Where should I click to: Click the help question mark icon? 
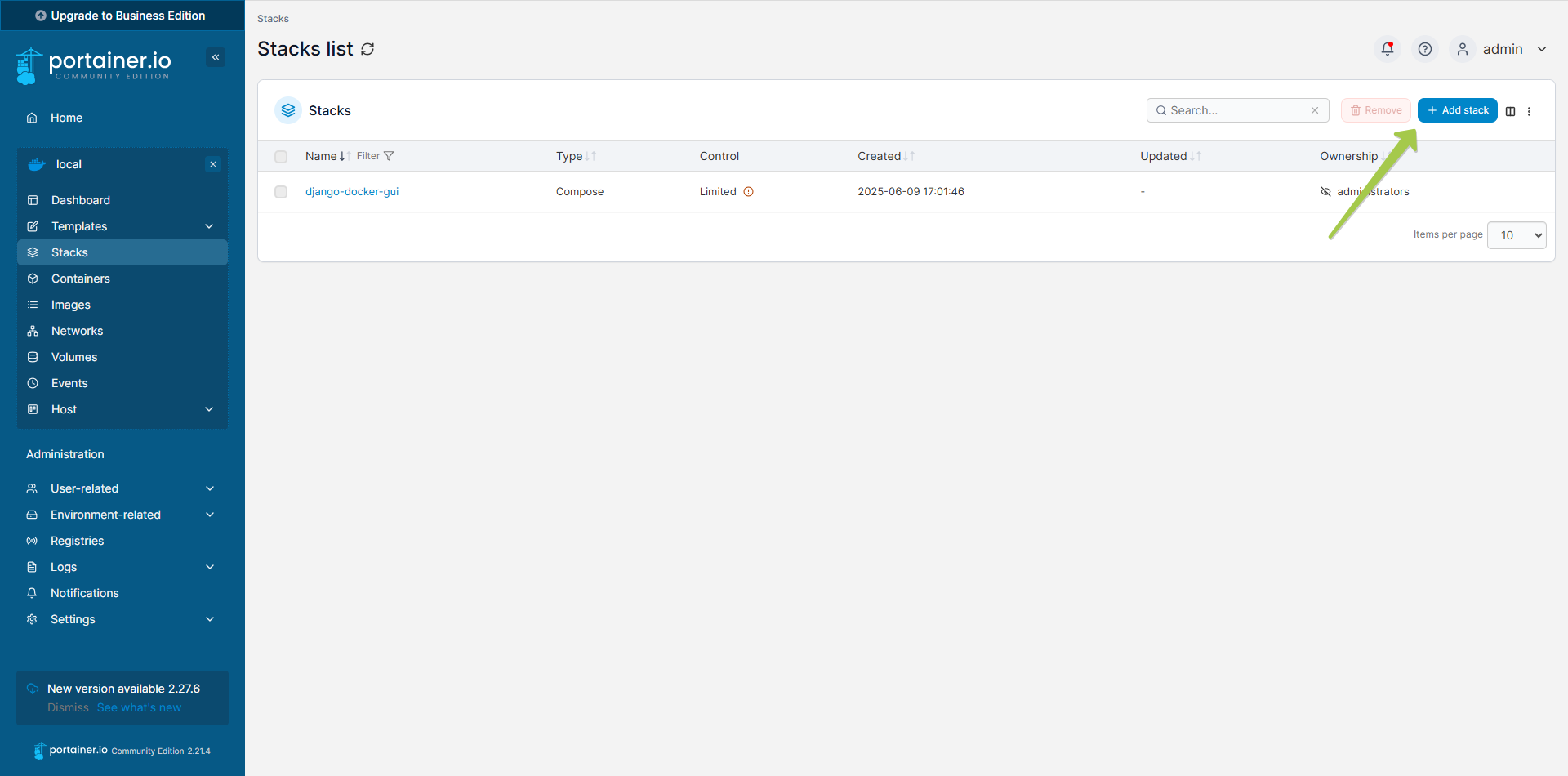[1424, 49]
